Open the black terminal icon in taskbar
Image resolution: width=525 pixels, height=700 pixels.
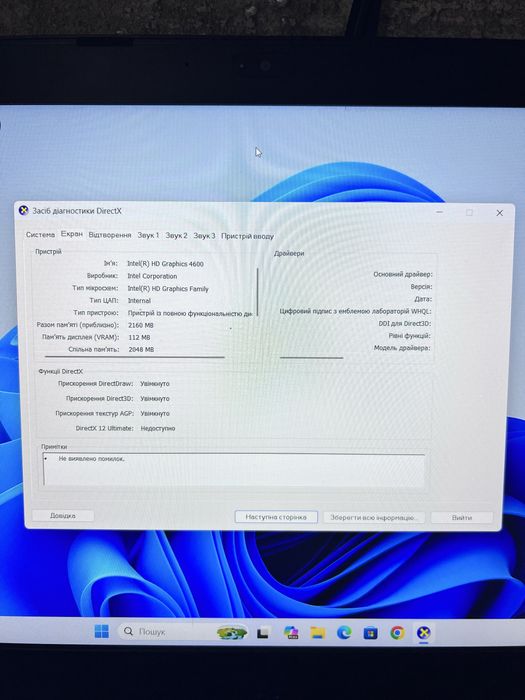(x=262, y=633)
